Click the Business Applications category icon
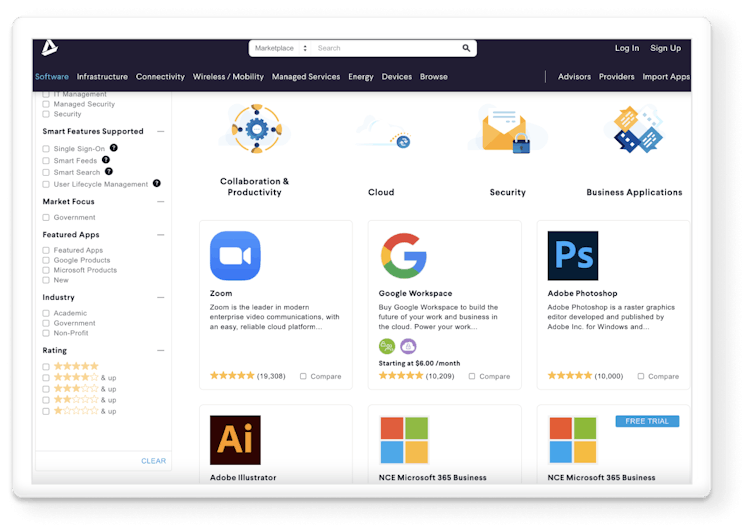750x532 pixels. [635, 130]
